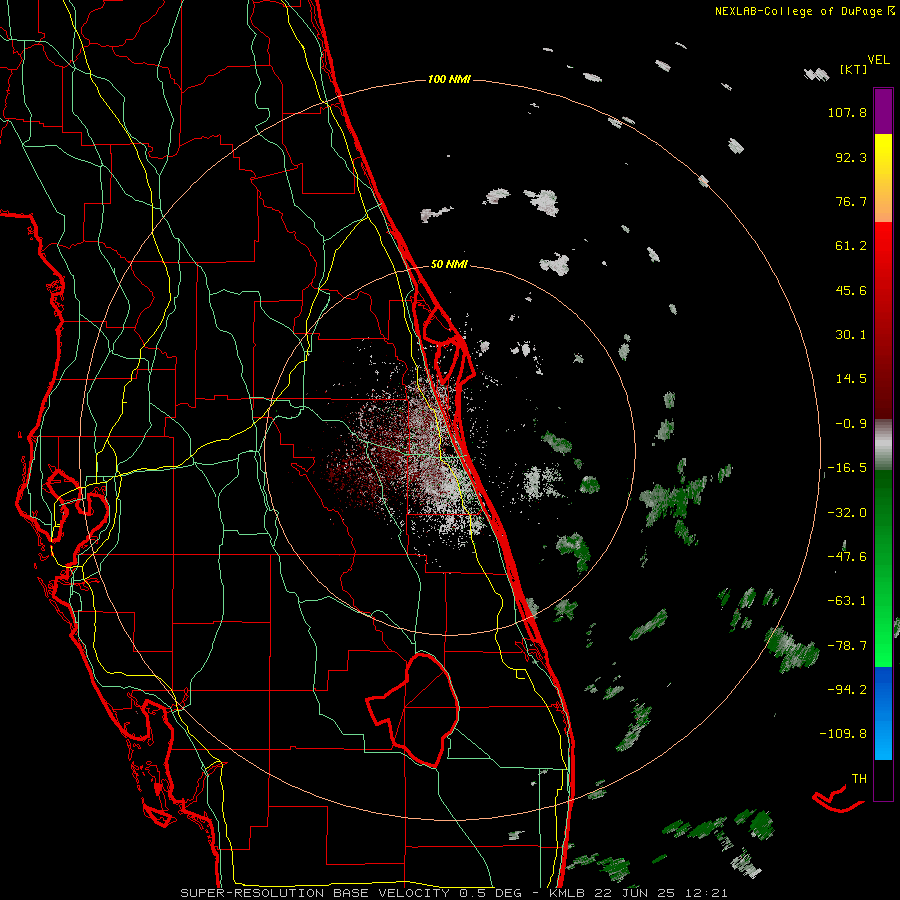Click the 61.2 velocity legend value
Screen dimensions: 900x900
[x=851, y=246]
